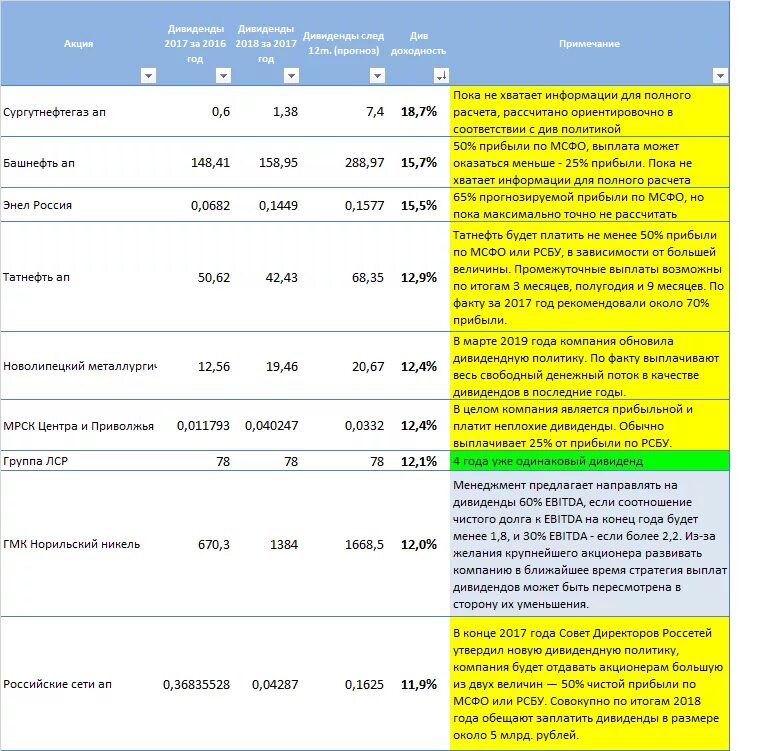Click the МРСК note about 25% прибыли по РСБУ
This screenshot has height=751, width=768.
[590, 426]
